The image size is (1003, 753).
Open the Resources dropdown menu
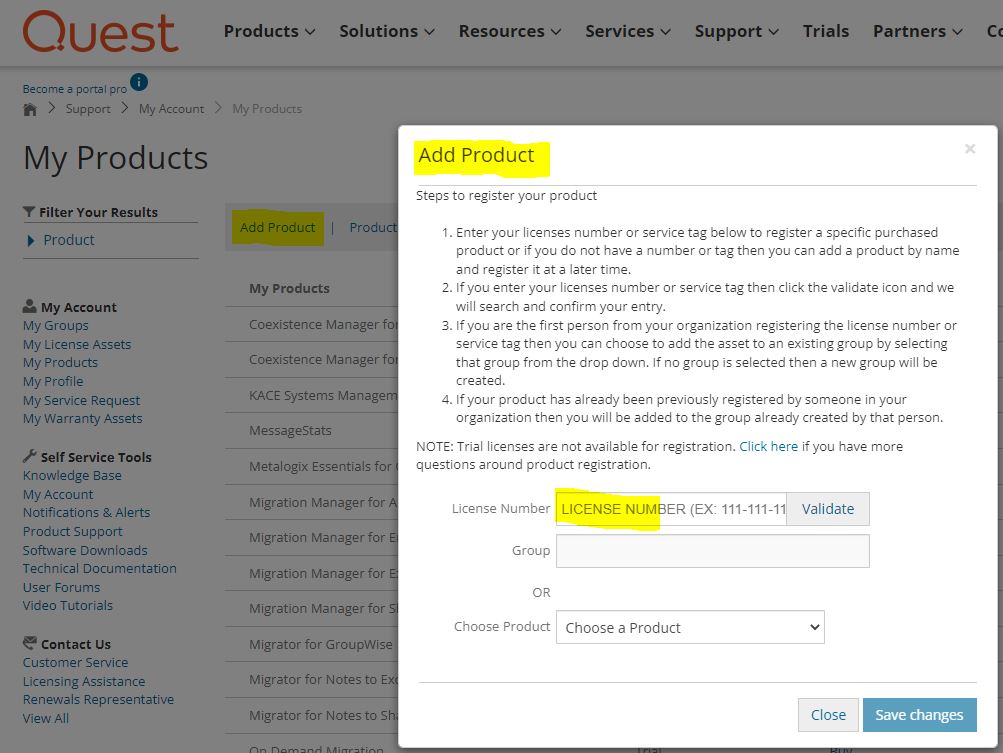(510, 32)
